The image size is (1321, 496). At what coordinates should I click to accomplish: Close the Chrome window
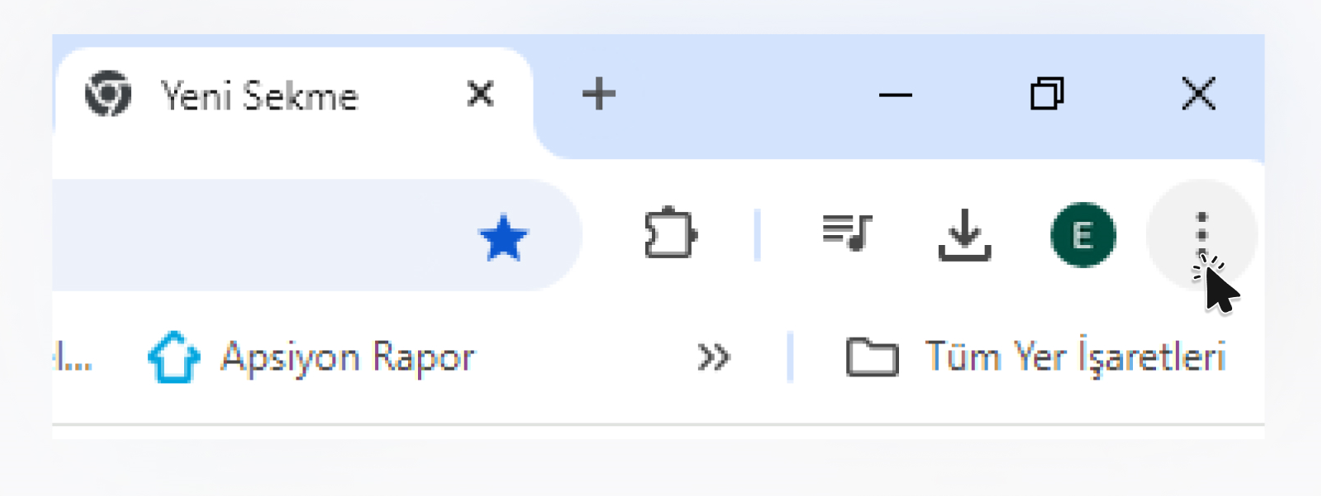coord(1198,94)
